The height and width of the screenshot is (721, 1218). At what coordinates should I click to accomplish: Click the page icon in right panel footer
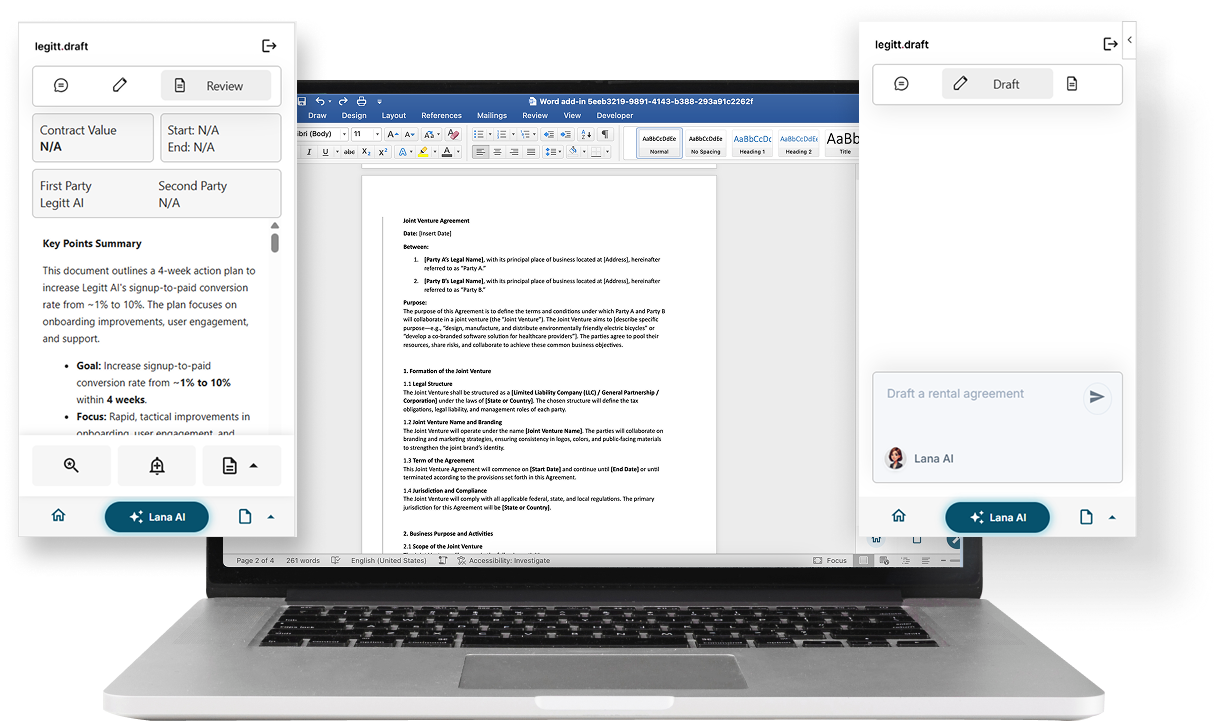click(1086, 517)
